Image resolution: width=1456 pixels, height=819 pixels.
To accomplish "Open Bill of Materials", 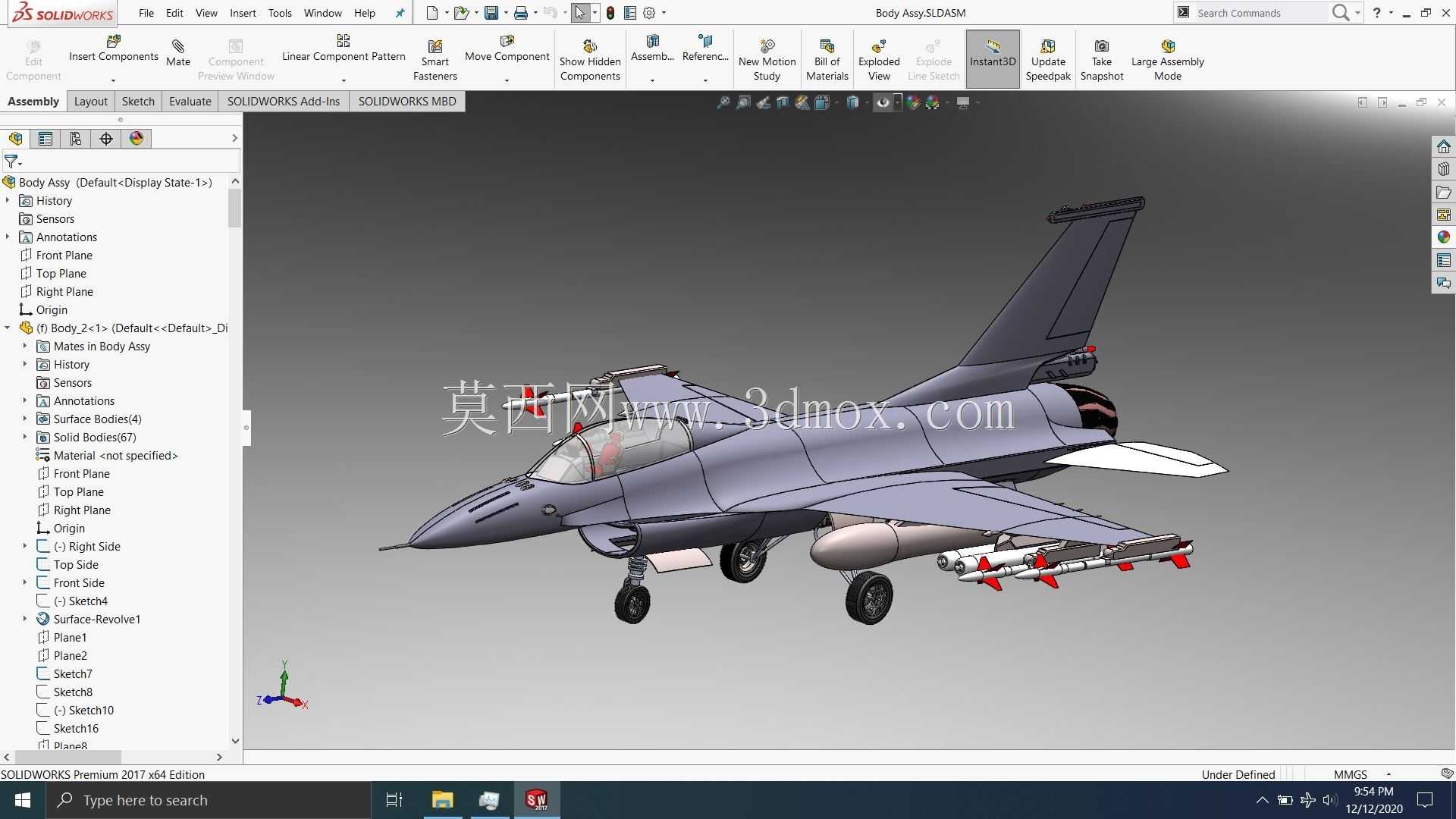I will [x=827, y=60].
